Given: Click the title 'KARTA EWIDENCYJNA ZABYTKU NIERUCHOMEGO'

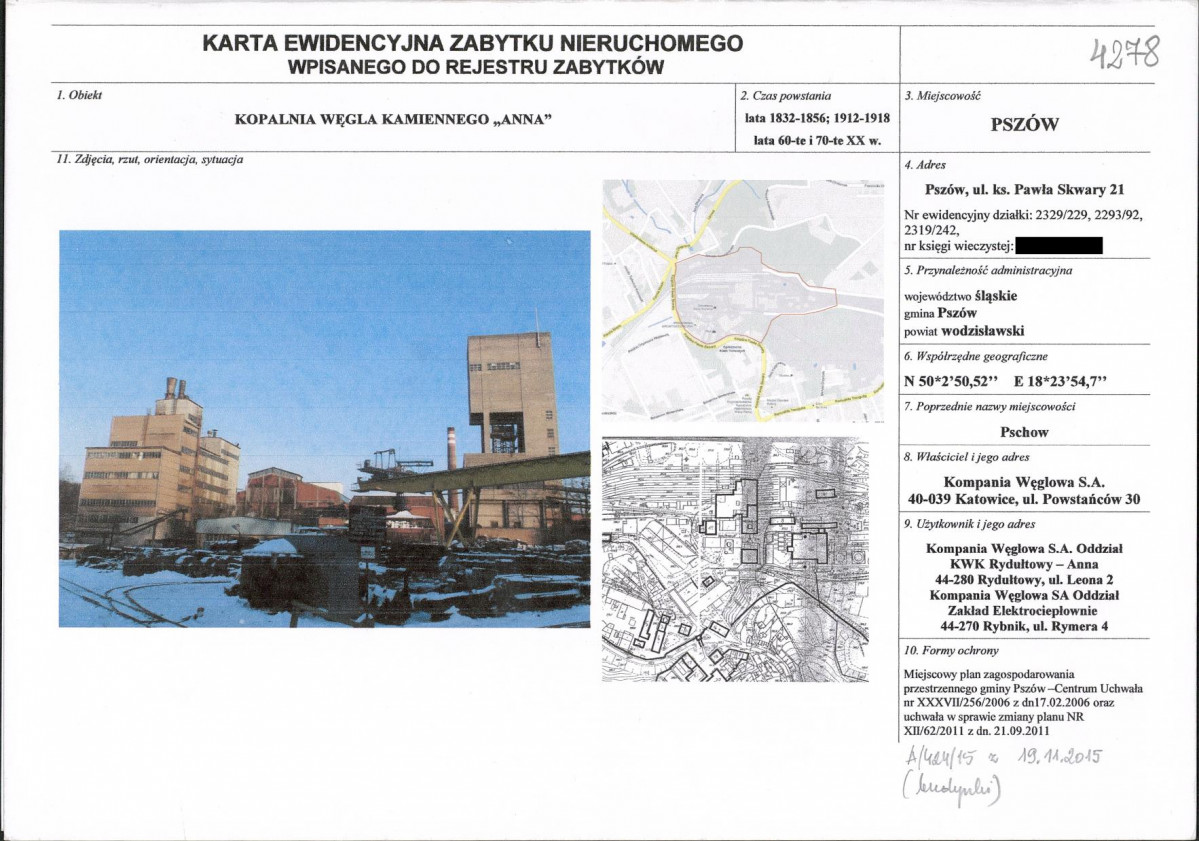Looking at the screenshot, I should (x=472, y=44).
